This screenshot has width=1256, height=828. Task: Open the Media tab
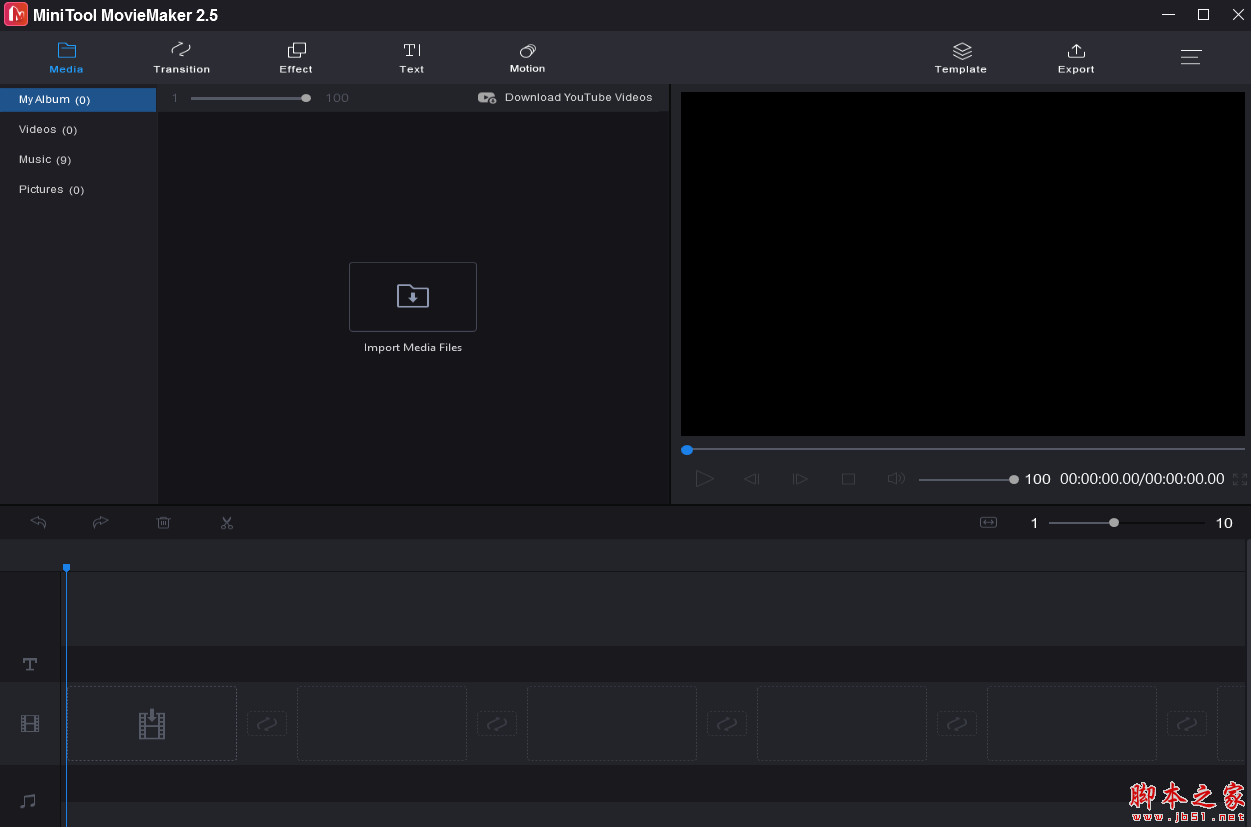66,58
